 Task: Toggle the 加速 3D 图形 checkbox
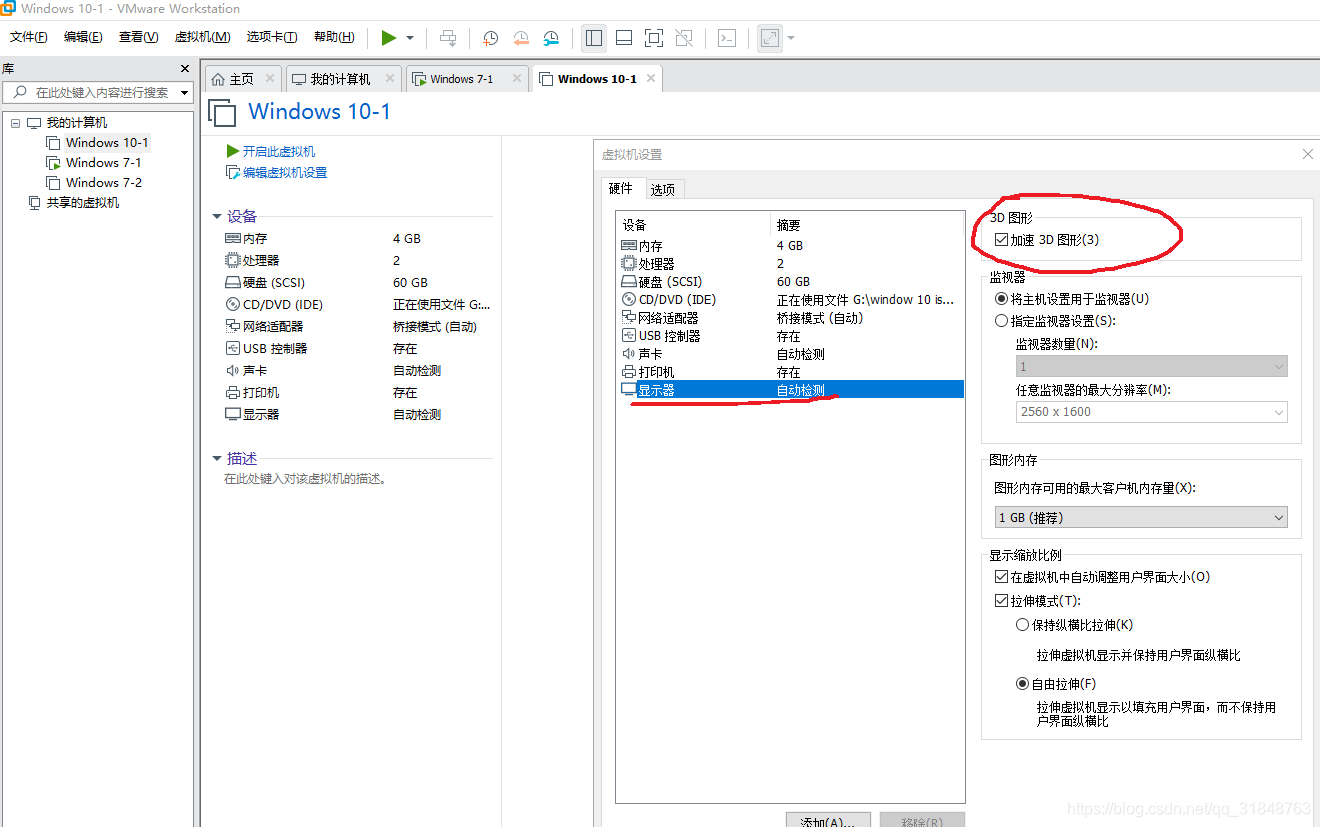[1001, 240]
